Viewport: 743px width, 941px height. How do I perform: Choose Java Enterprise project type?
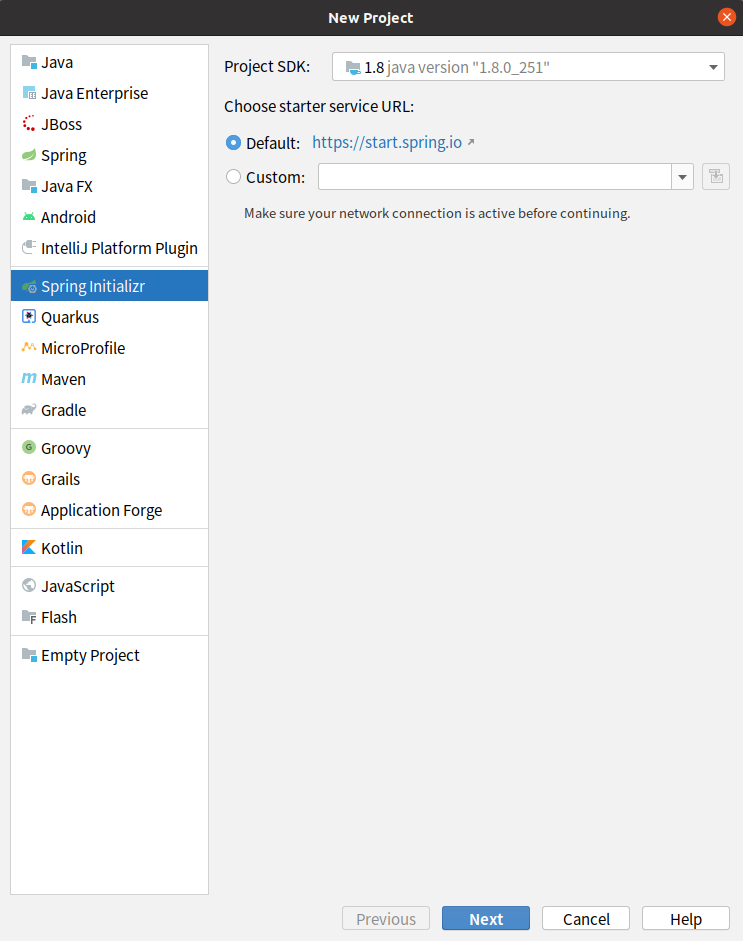tap(109, 93)
